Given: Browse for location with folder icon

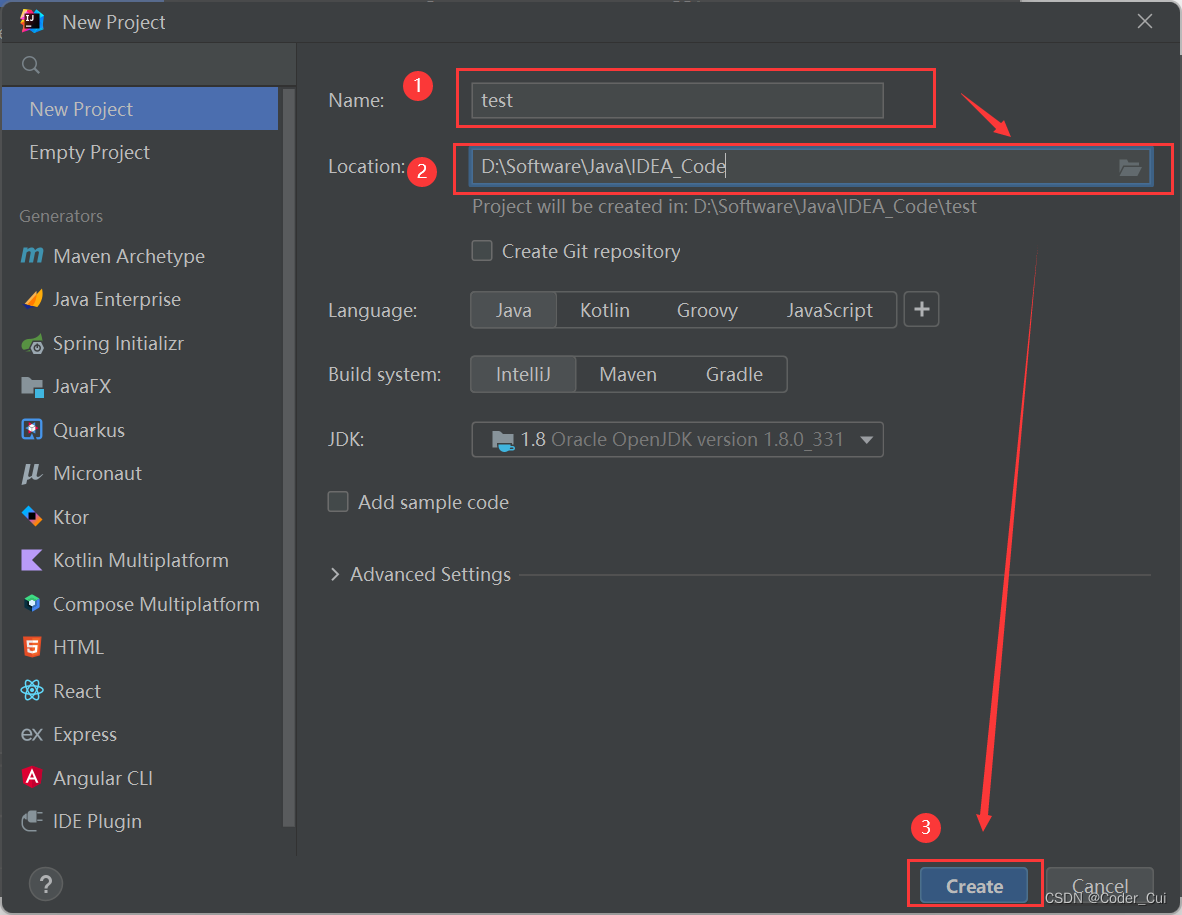Looking at the screenshot, I should coord(1129,167).
